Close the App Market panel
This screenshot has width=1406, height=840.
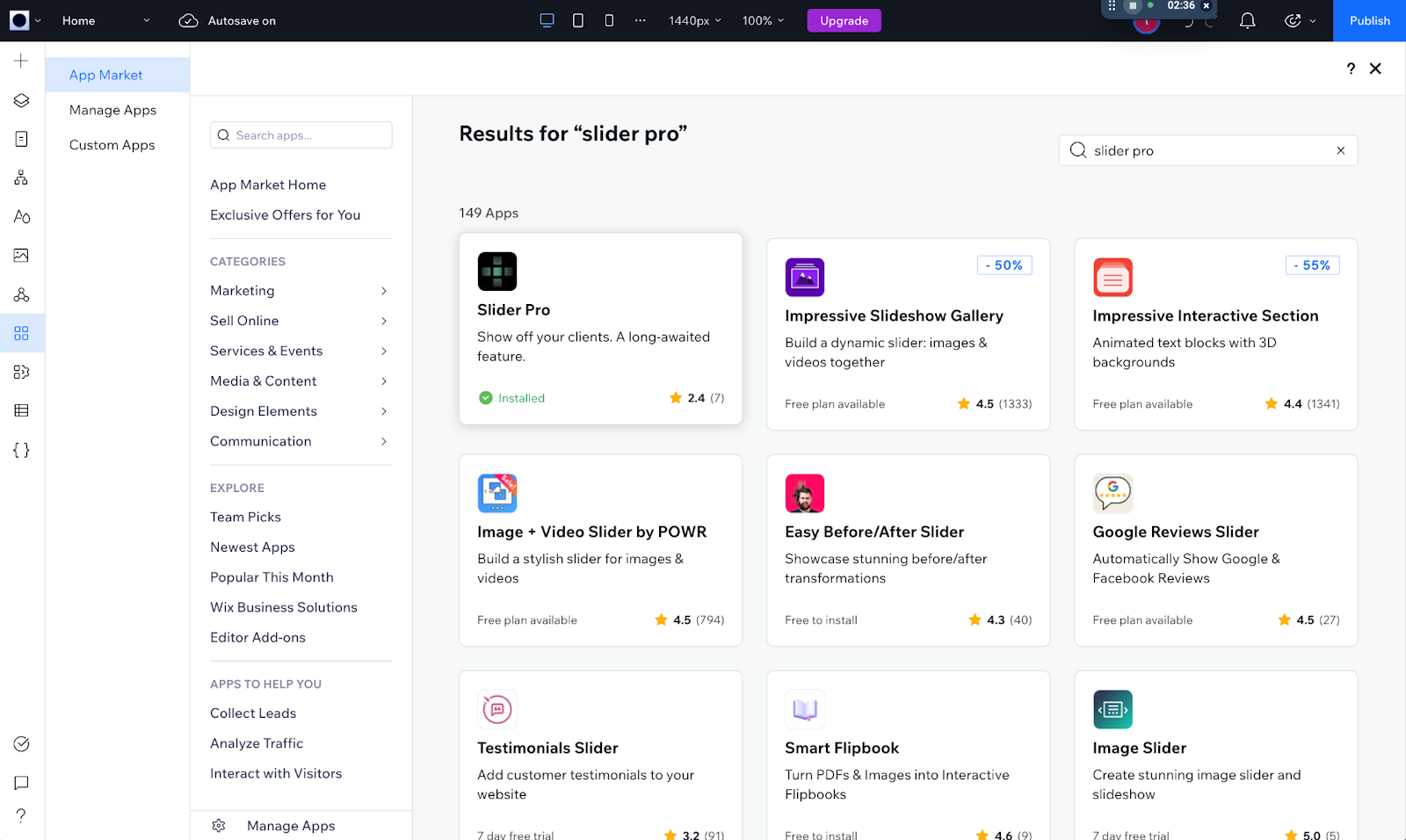[x=1375, y=69]
